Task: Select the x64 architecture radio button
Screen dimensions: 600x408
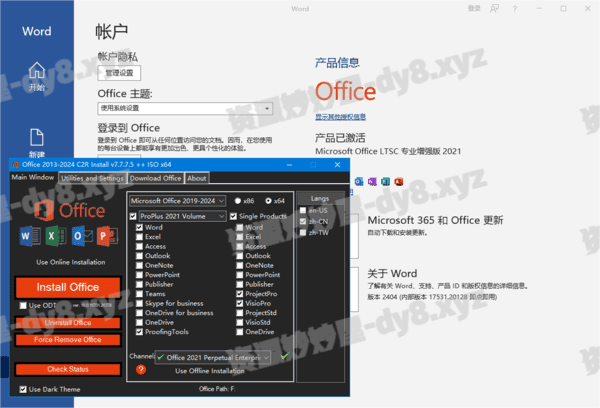Action: coord(268,201)
